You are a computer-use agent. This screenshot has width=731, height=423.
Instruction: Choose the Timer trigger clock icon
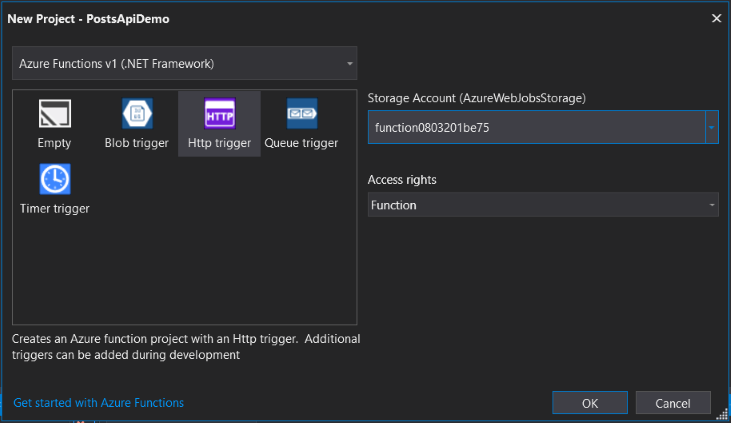pyautogui.click(x=55, y=179)
